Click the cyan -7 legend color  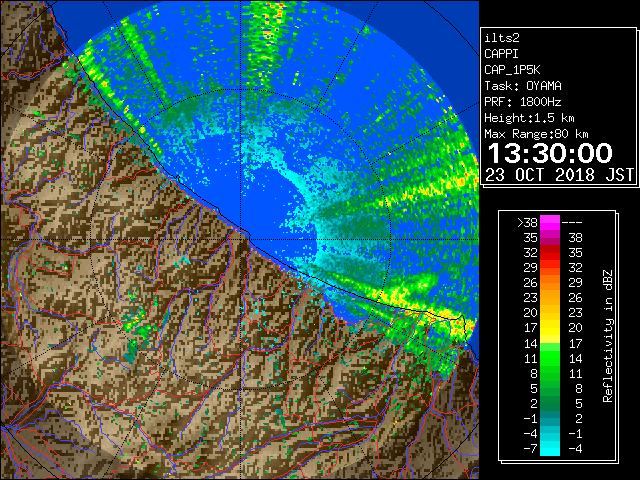tap(550, 449)
